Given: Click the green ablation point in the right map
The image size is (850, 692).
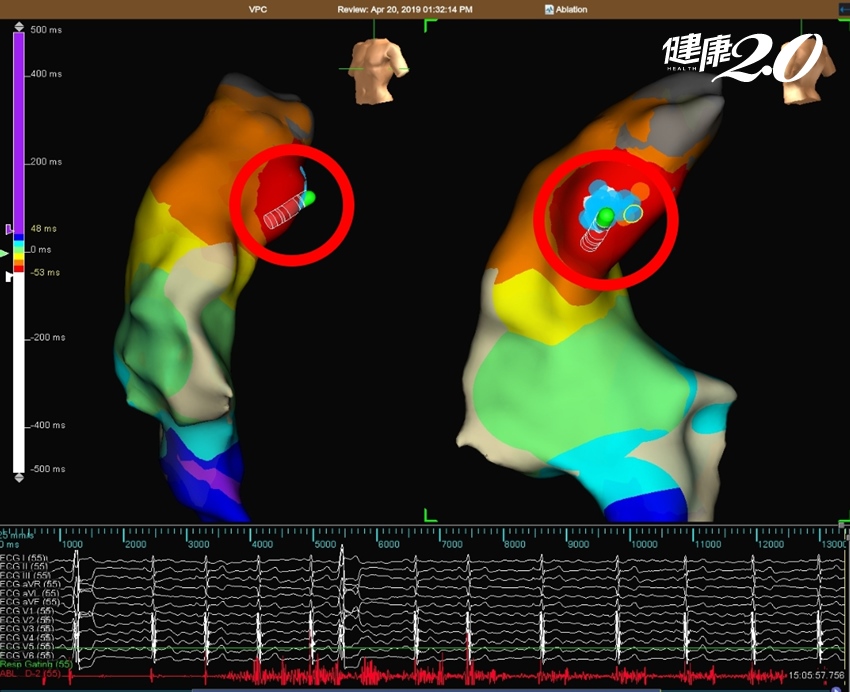Looking at the screenshot, I should (604, 217).
